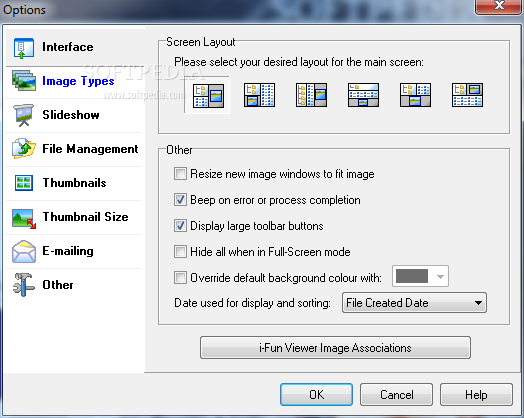
Task: Open E-mailing envelope icon
Action: pos(24,251)
